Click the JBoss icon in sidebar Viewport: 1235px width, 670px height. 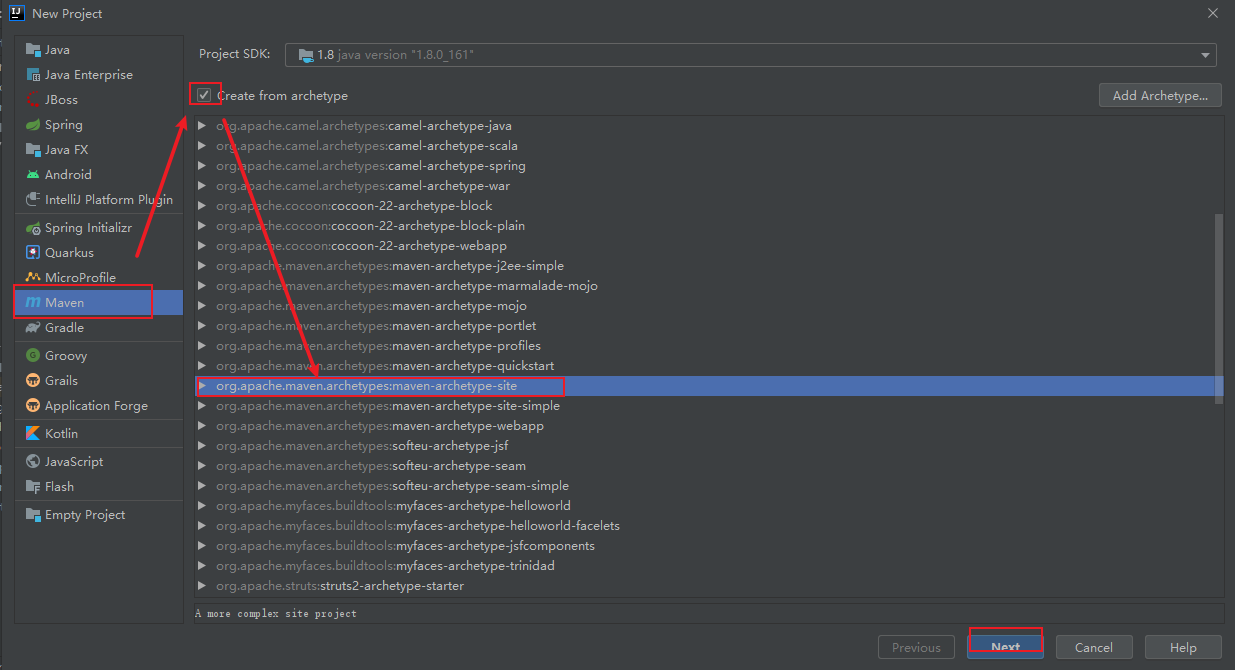coord(33,100)
